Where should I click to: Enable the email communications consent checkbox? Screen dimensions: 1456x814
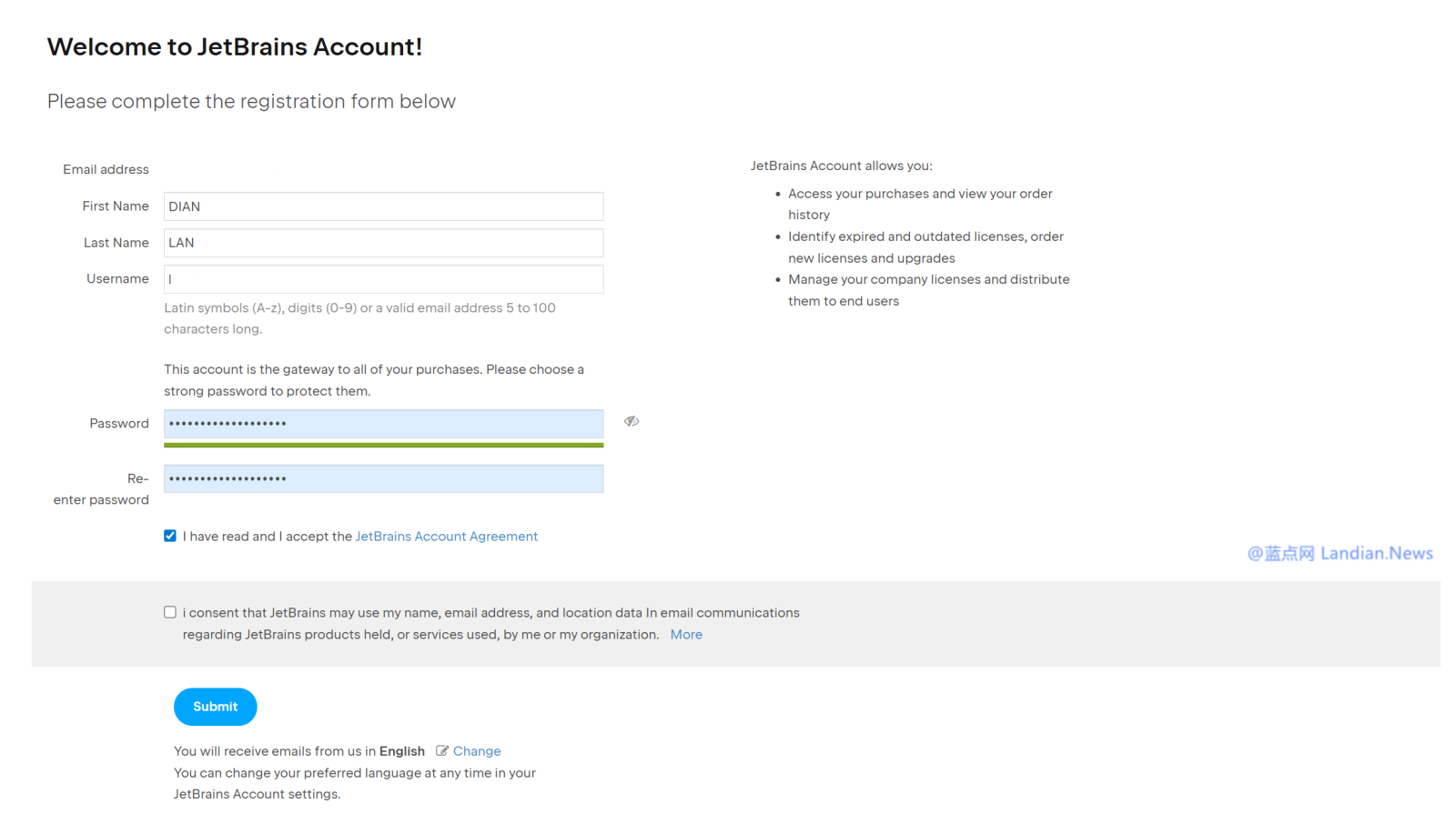(170, 612)
